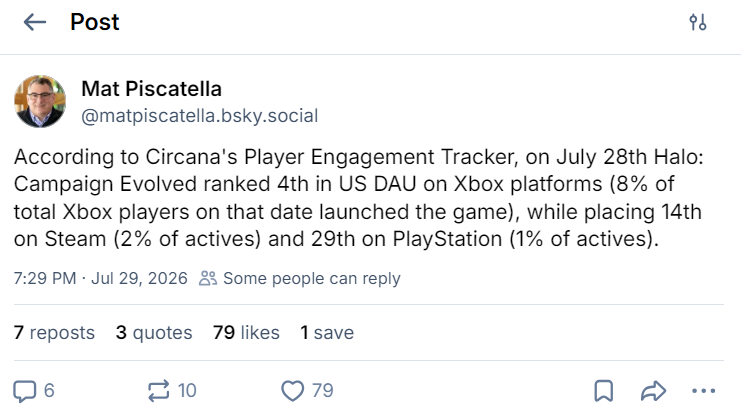The height and width of the screenshot is (420, 741).
Task: Click the repost count number 10
Action: (x=187, y=391)
